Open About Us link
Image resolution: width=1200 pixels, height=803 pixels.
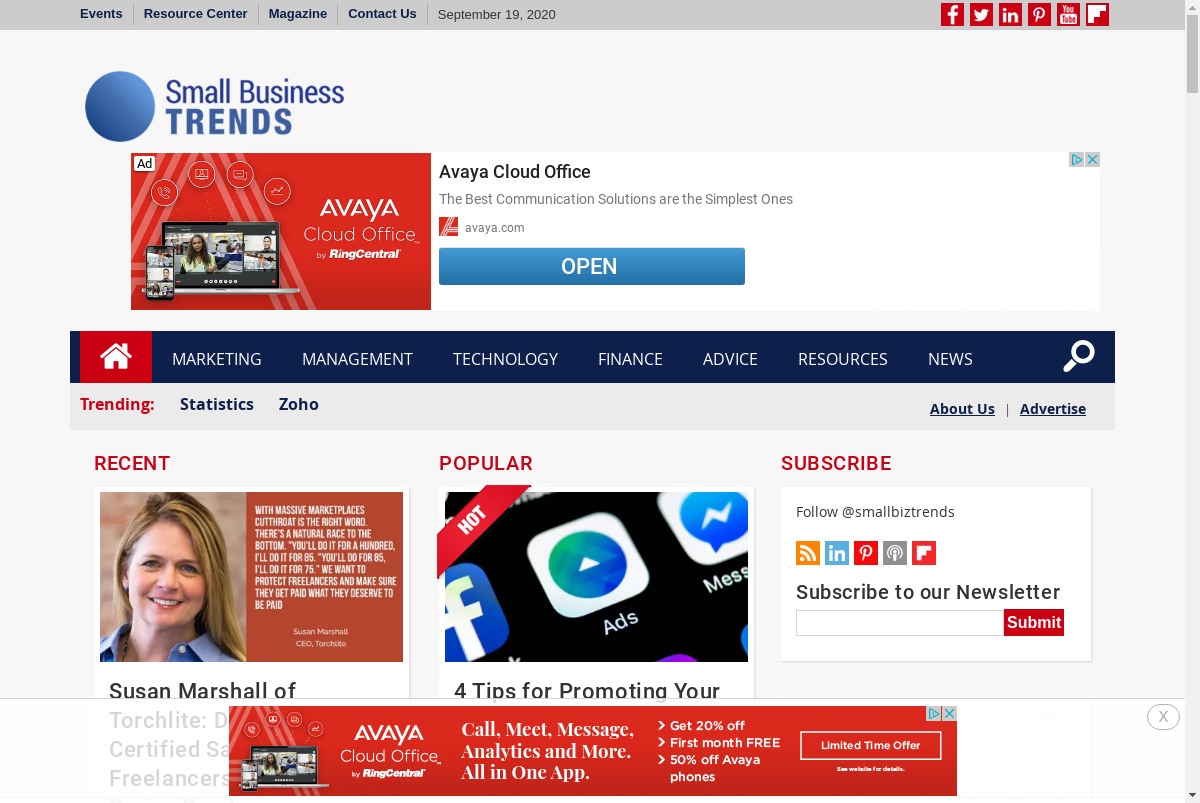pos(962,409)
